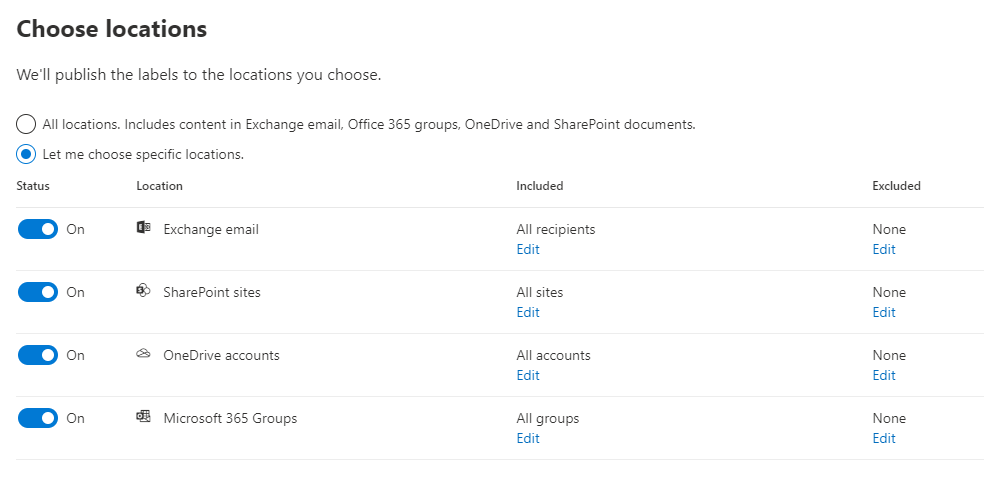Image resolution: width=984 pixels, height=490 pixels.
Task: Switch off OneDrive accounts toggle
Action: click(38, 355)
